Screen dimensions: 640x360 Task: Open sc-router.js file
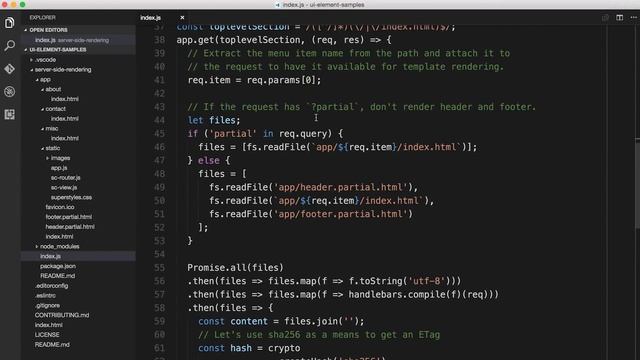[66, 178]
